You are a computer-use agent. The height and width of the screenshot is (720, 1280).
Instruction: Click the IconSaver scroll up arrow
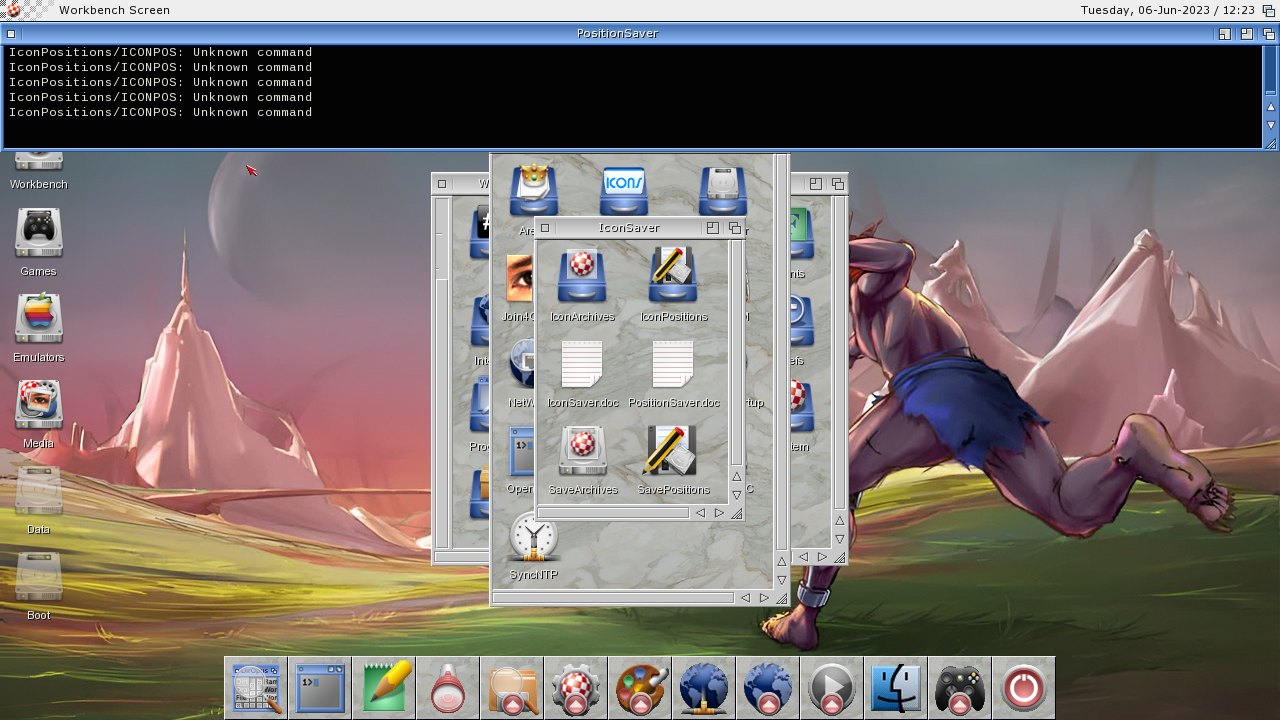(x=737, y=476)
